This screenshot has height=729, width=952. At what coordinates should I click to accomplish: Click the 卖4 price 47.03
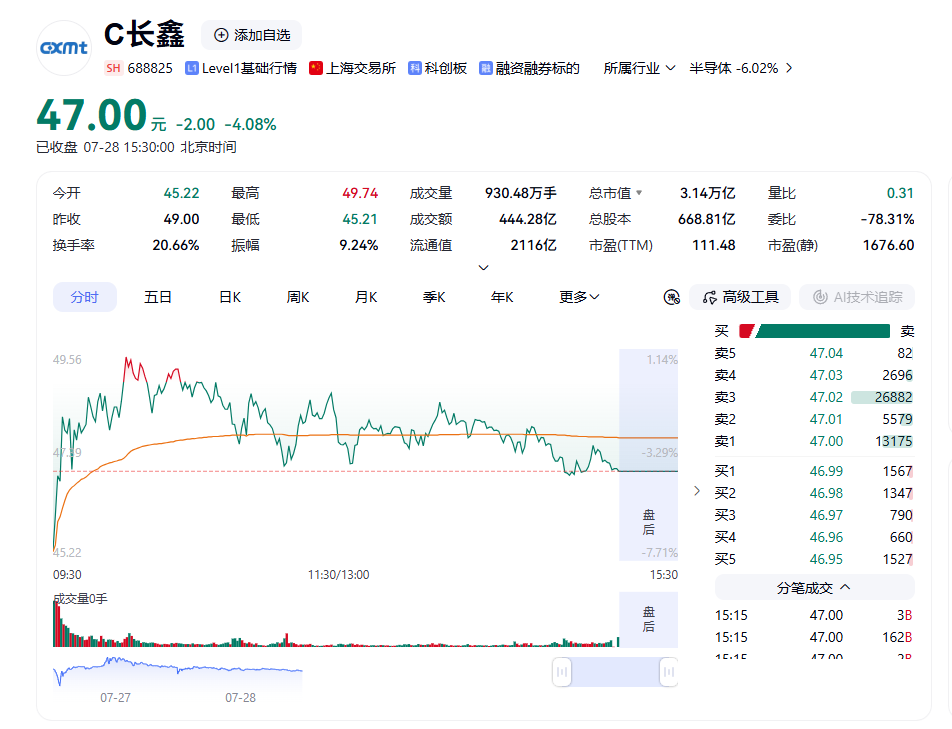point(826,375)
